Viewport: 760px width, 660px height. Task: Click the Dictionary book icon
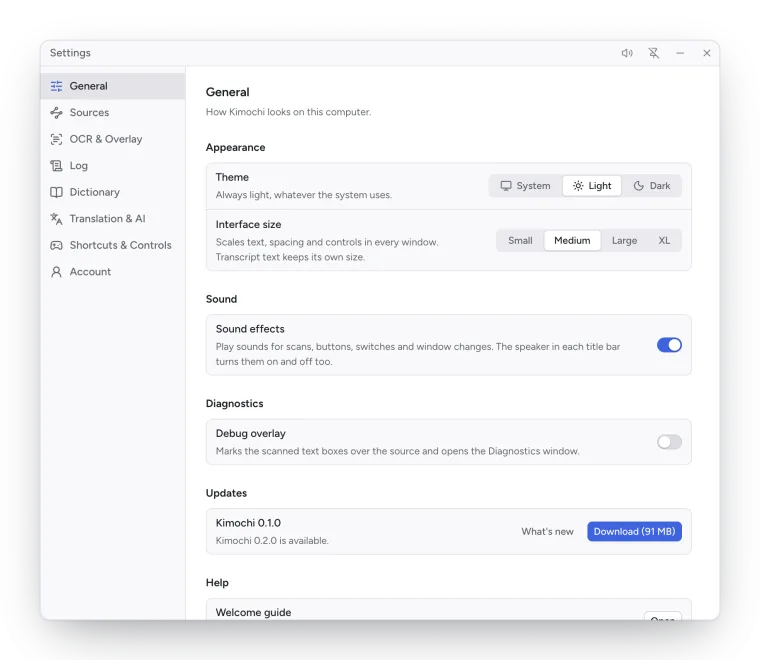[x=56, y=192]
